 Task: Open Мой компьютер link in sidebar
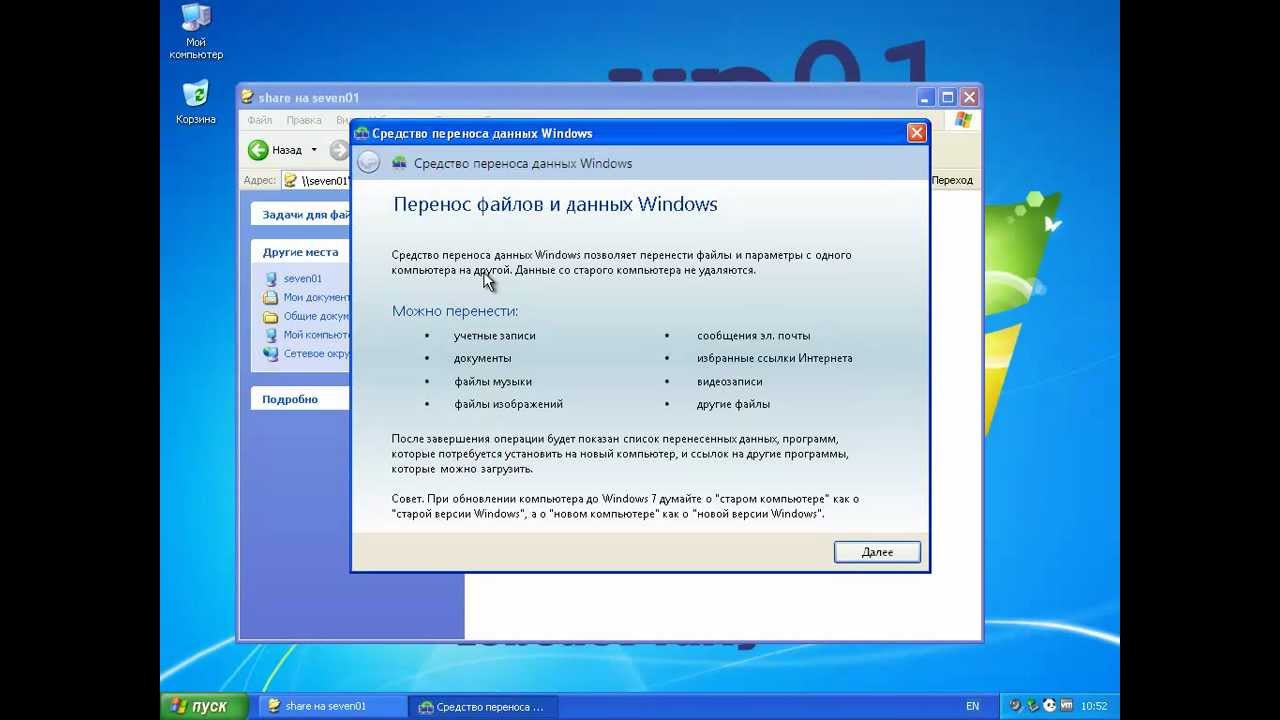coord(316,335)
